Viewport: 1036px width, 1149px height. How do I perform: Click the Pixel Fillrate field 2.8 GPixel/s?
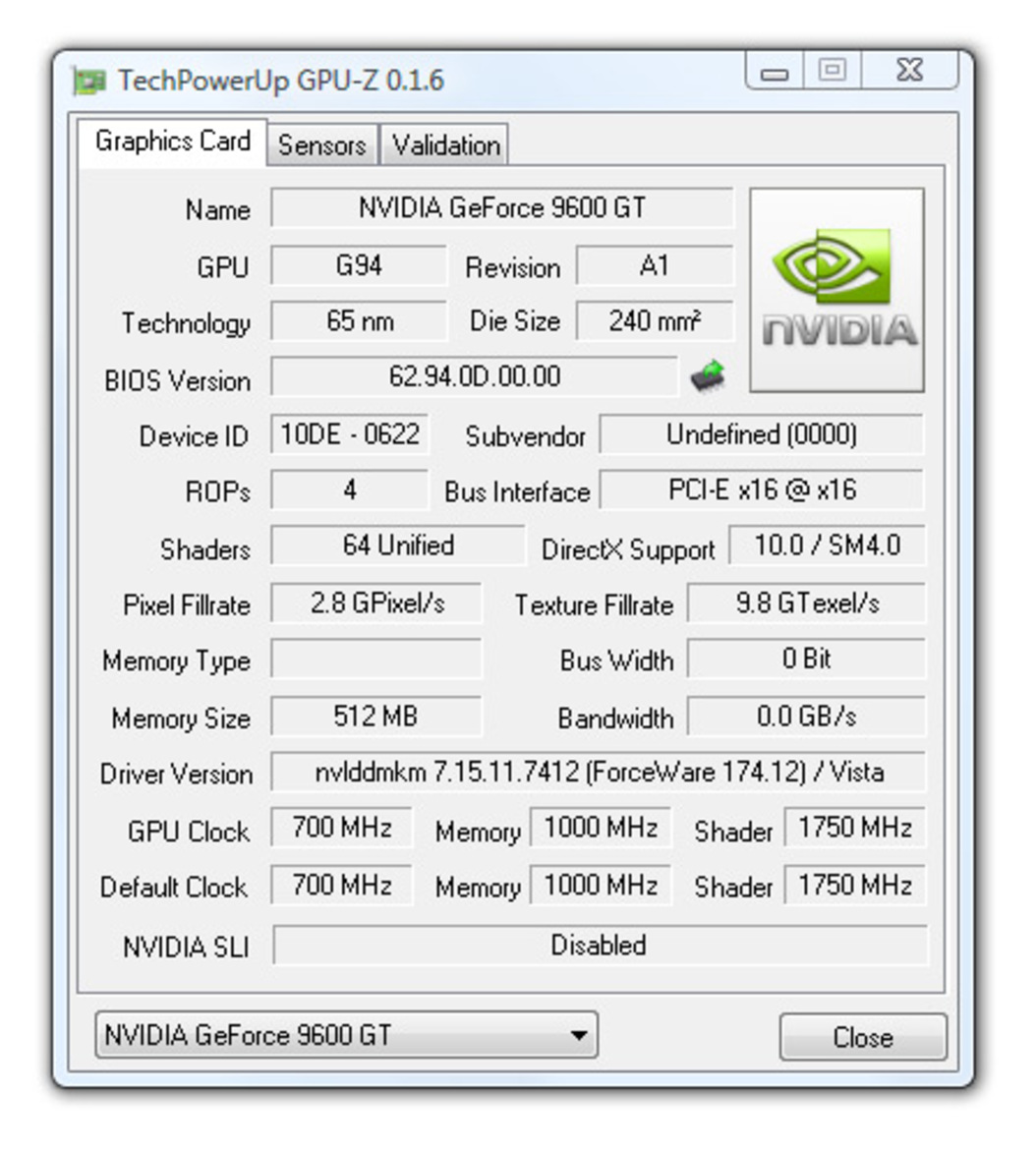(x=376, y=603)
